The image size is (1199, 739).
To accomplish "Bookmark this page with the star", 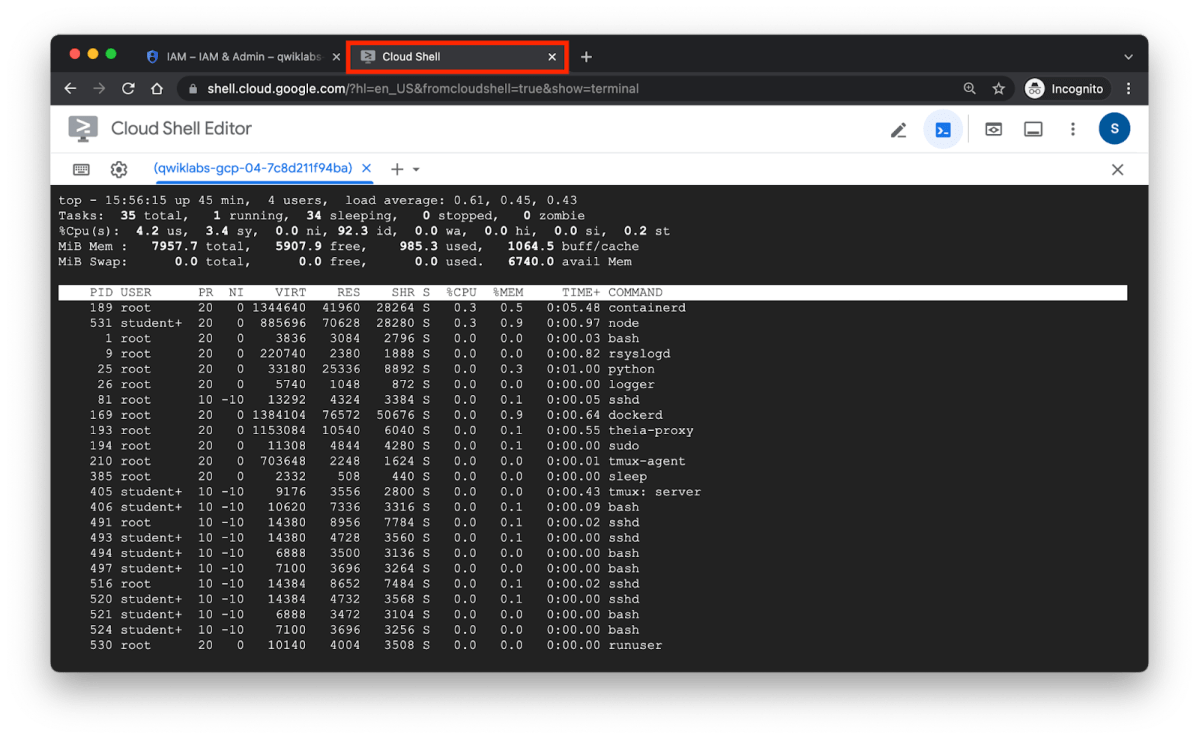I will tap(999, 89).
